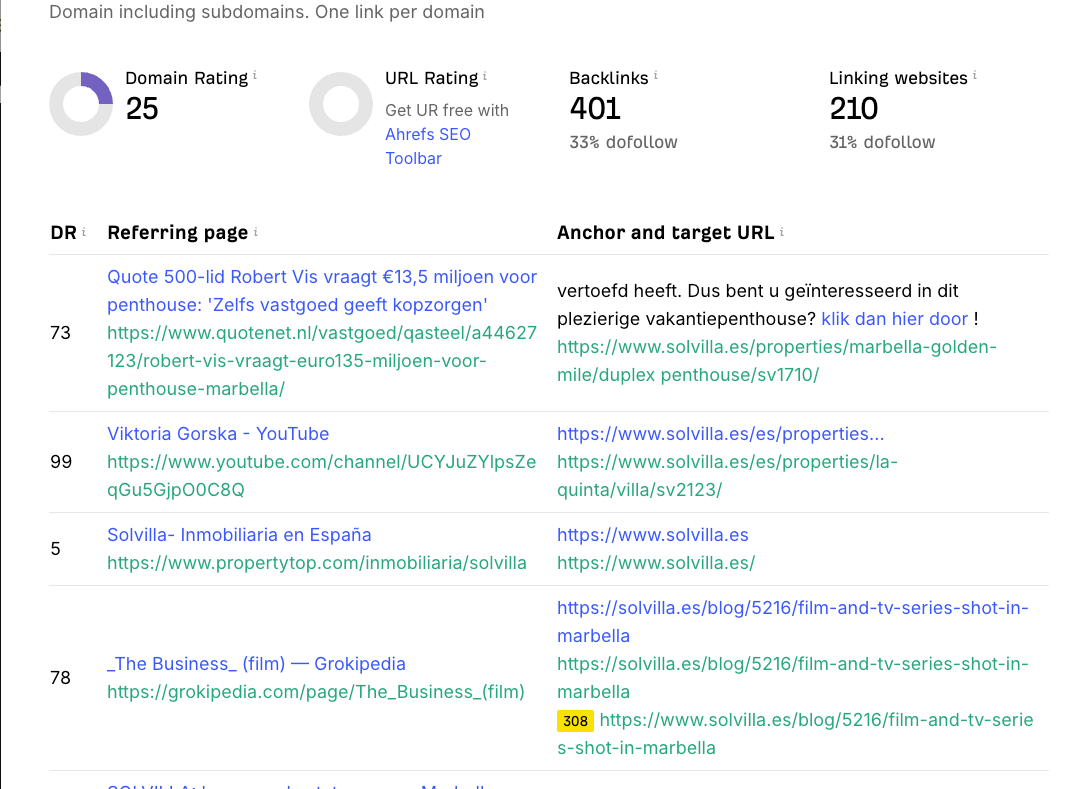
Task: Click the DR column header
Action: (63, 232)
